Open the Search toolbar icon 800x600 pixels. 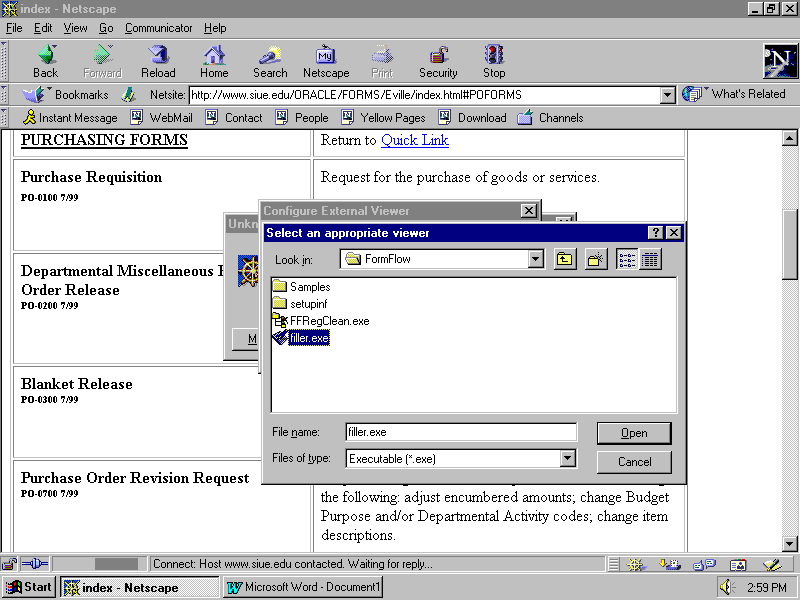click(x=270, y=60)
